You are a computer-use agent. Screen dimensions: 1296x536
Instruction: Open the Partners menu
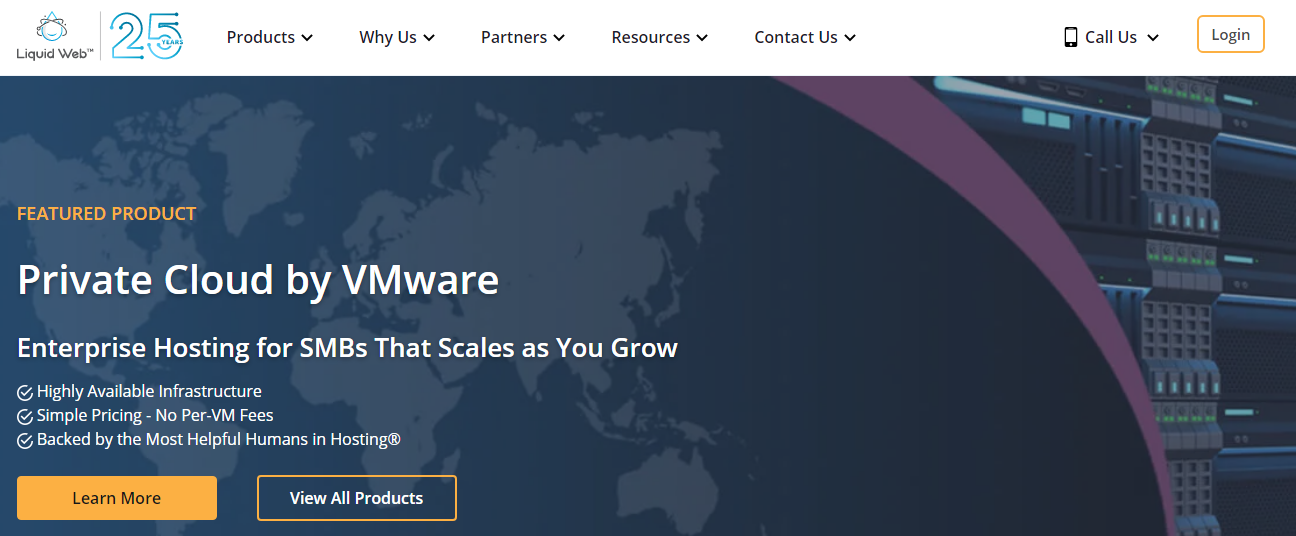pyautogui.click(x=523, y=37)
